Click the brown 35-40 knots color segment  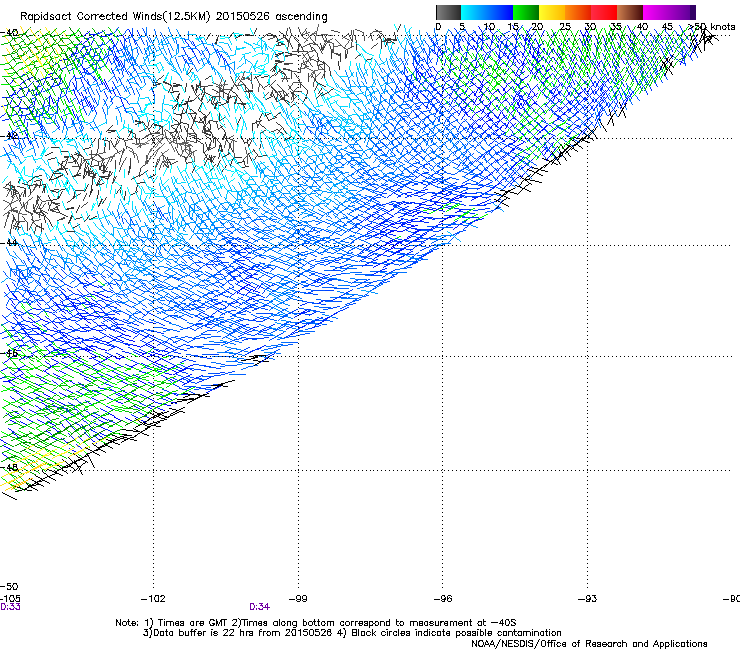tap(630, 12)
